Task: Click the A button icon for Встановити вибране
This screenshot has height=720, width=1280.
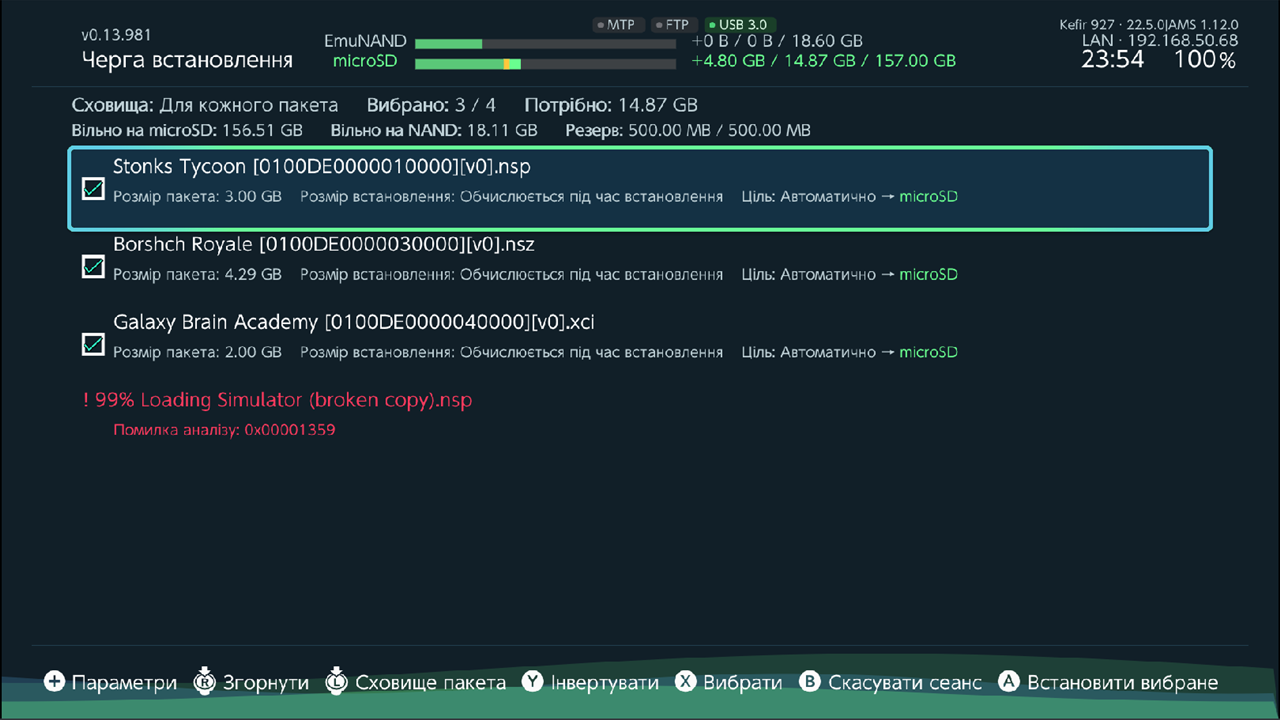Action: 1009,682
